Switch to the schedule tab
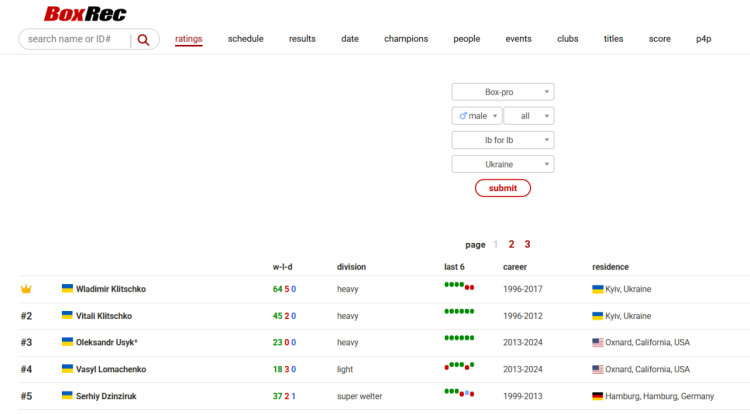This screenshot has width=750, height=414. tap(246, 39)
